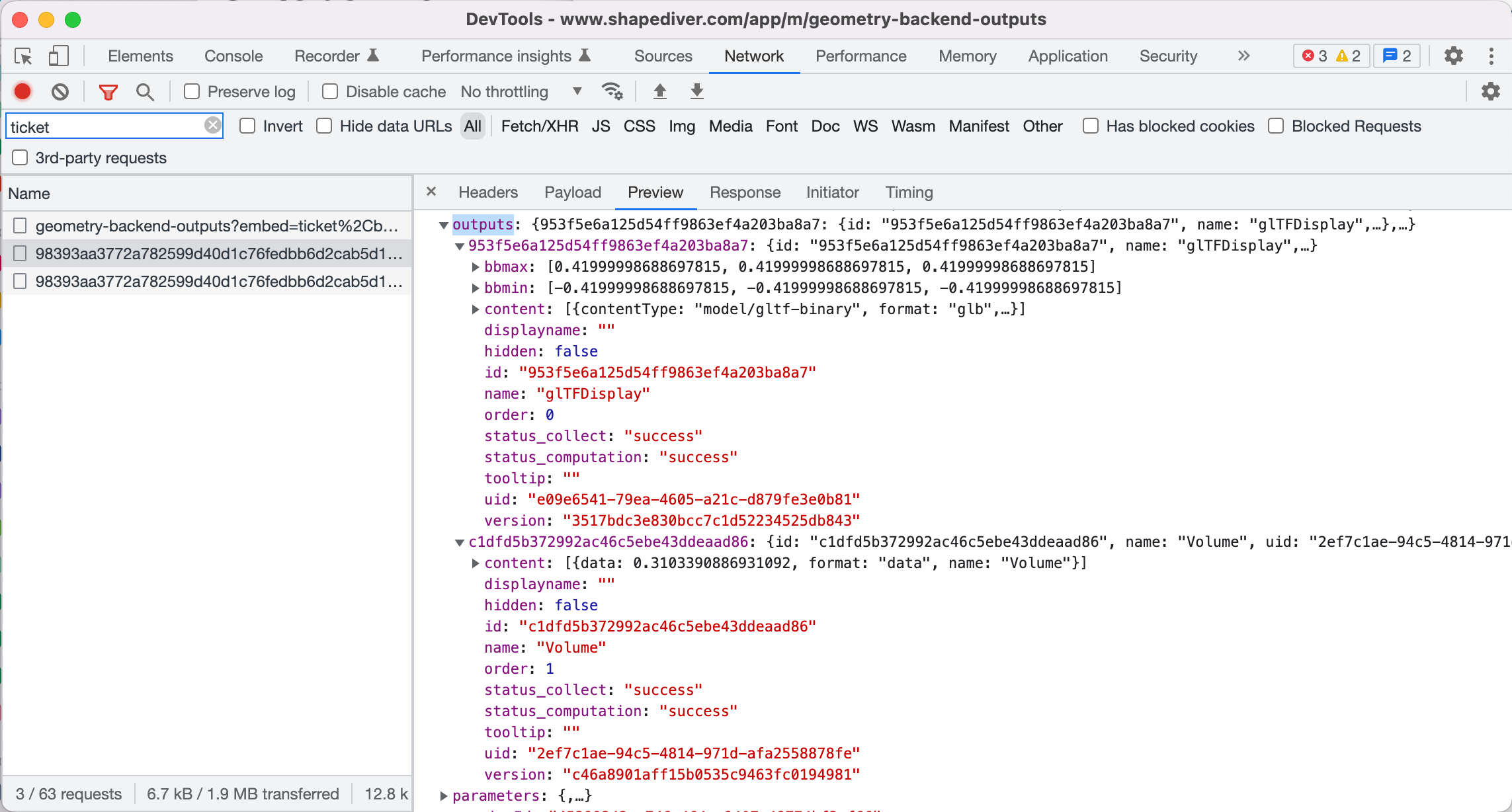Clear the network log
The image size is (1512, 812).
coord(60,91)
